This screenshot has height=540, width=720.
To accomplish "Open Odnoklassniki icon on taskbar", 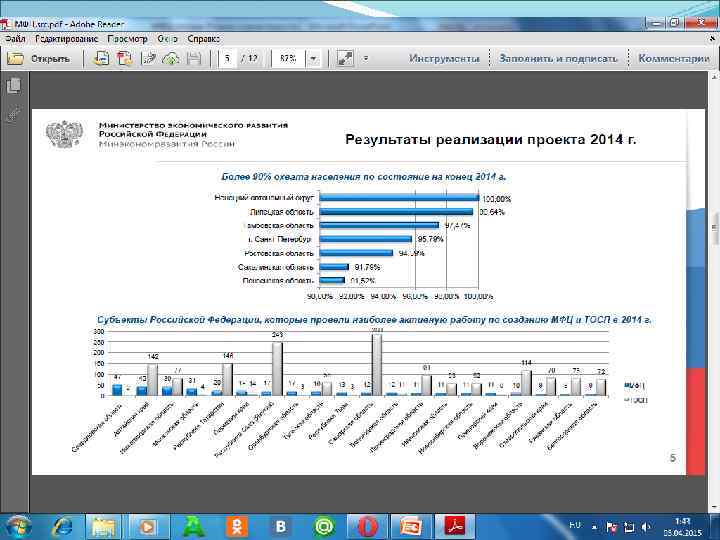I will (237, 527).
